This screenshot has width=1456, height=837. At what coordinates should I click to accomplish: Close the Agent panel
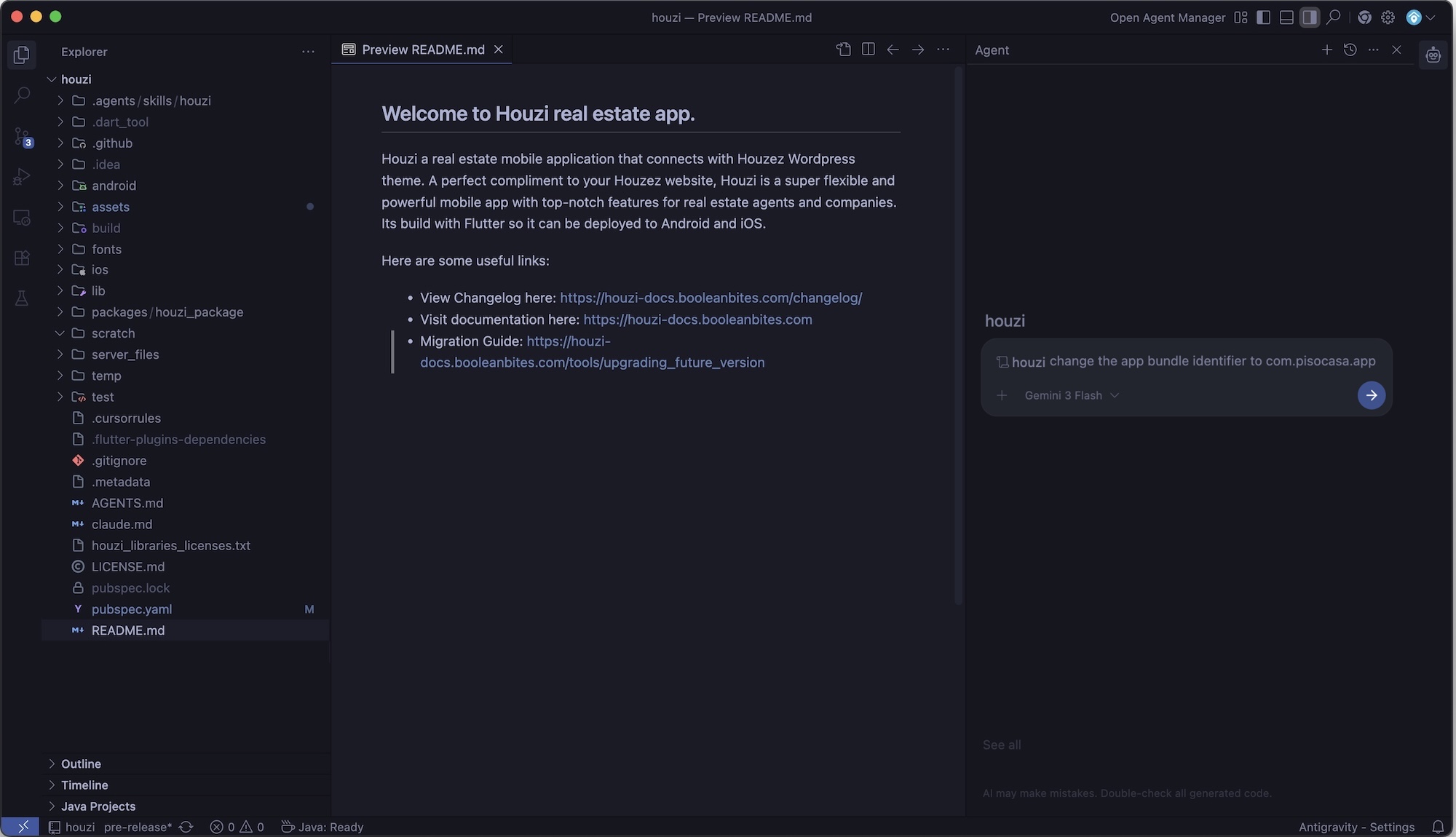click(x=1396, y=49)
